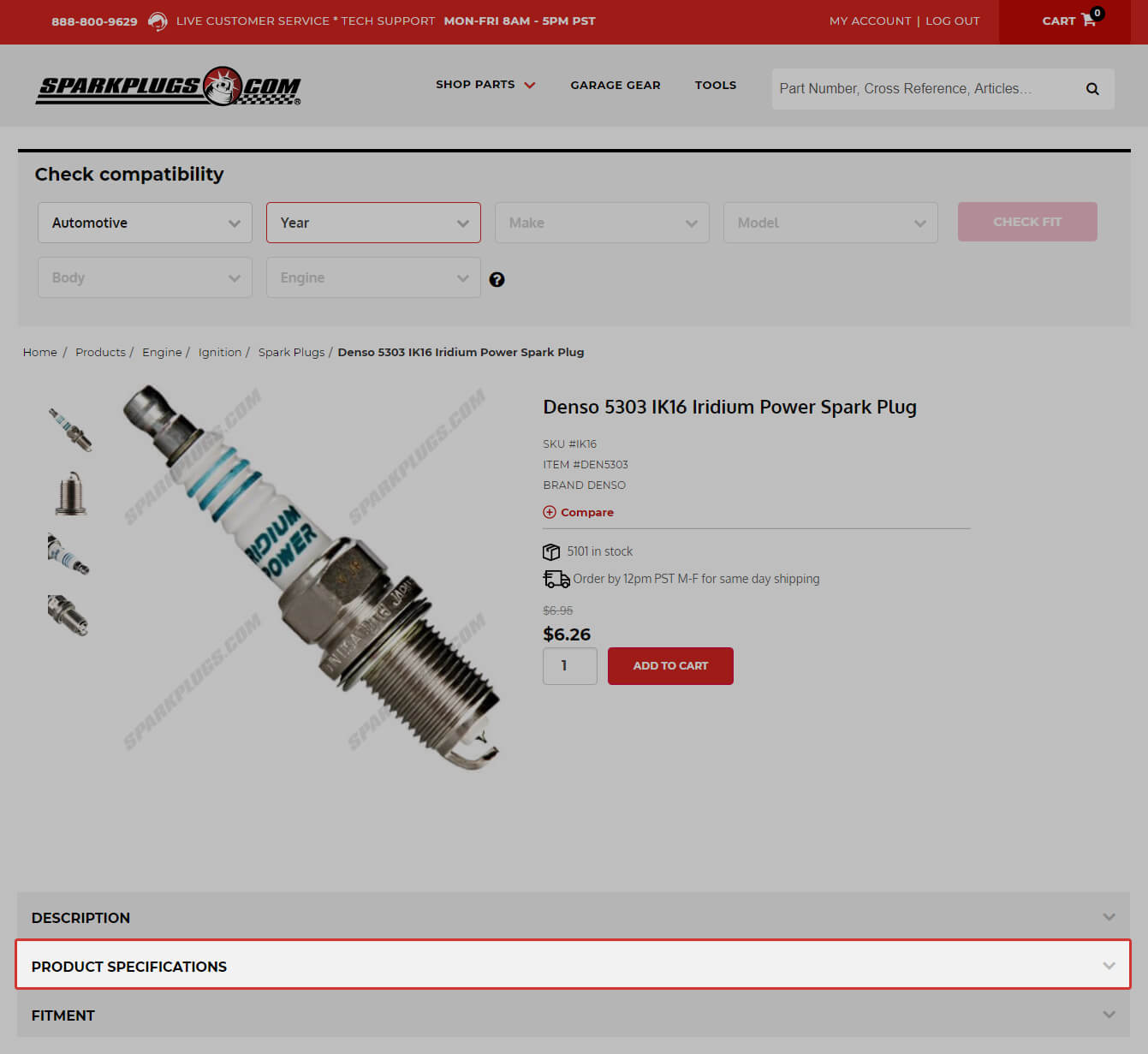Click the $6.26 price
Viewport: 1148px width, 1054px height.
point(567,634)
